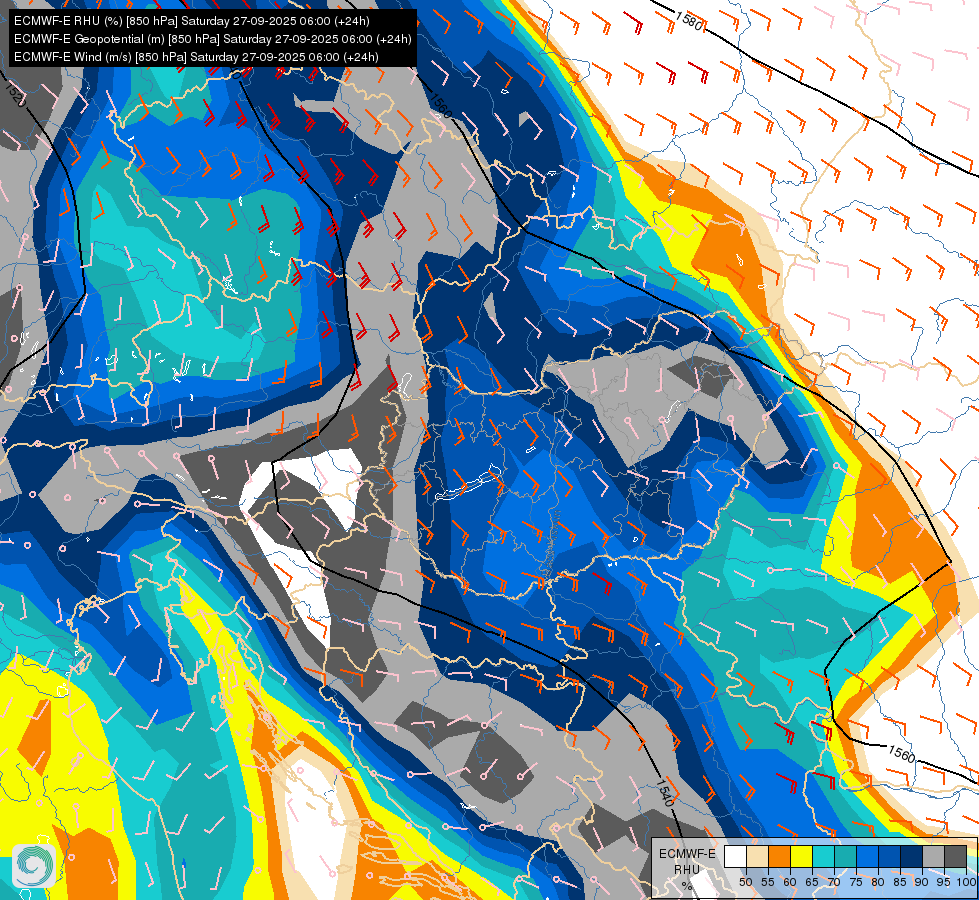Click the legend tick label 65
Image resolution: width=979 pixels, height=900 pixels.
(812, 882)
